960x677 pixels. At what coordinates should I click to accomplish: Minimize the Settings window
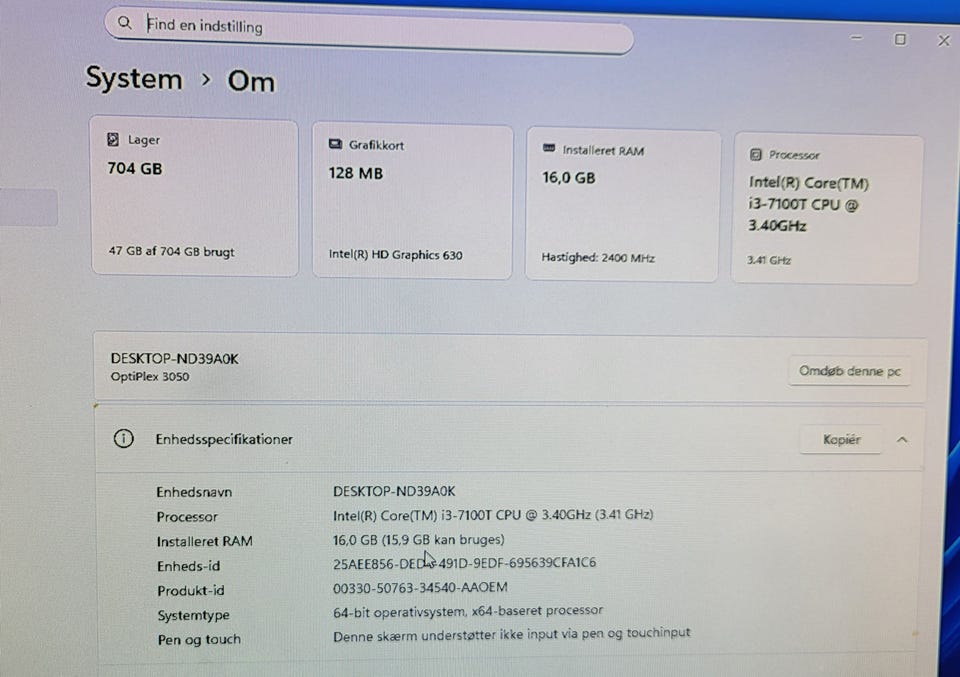click(x=857, y=38)
